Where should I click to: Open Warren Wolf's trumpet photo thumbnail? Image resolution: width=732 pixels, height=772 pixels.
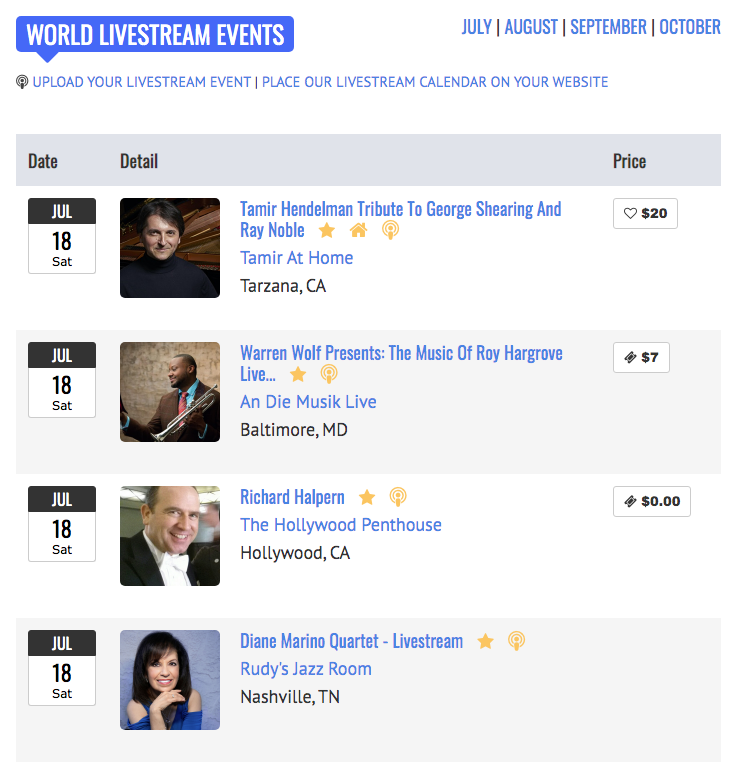click(x=170, y=392)
